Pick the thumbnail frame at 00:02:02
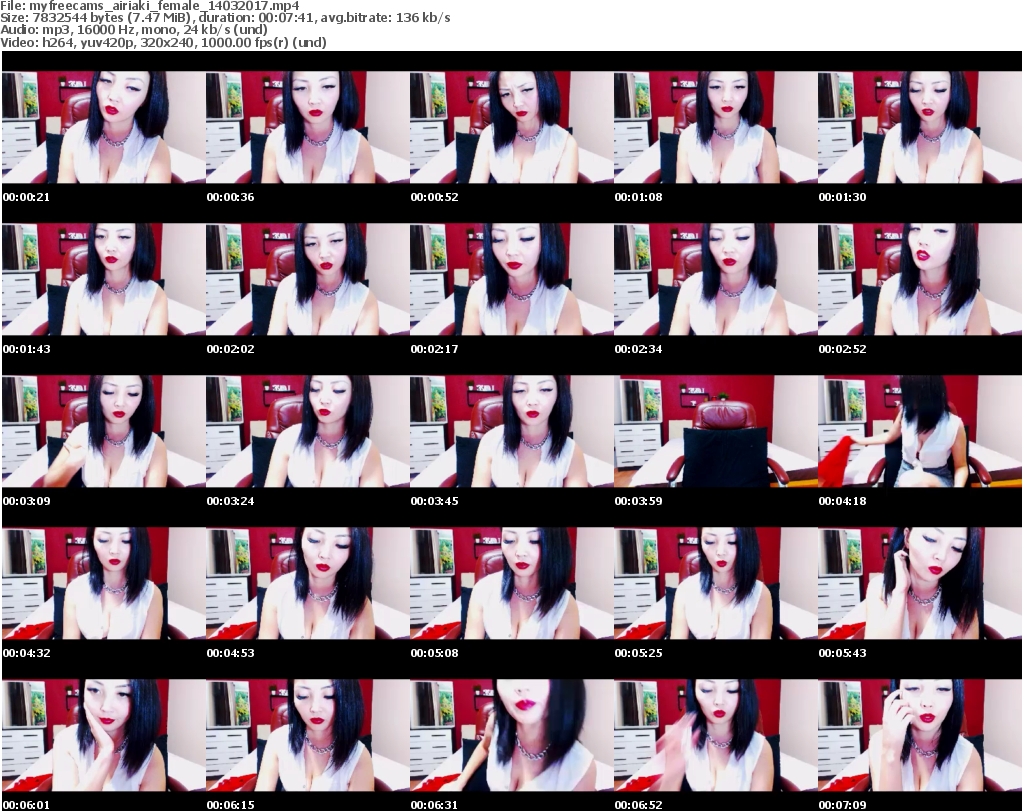This screenshot has width=1024, height=811. click(x=308, y=279)
